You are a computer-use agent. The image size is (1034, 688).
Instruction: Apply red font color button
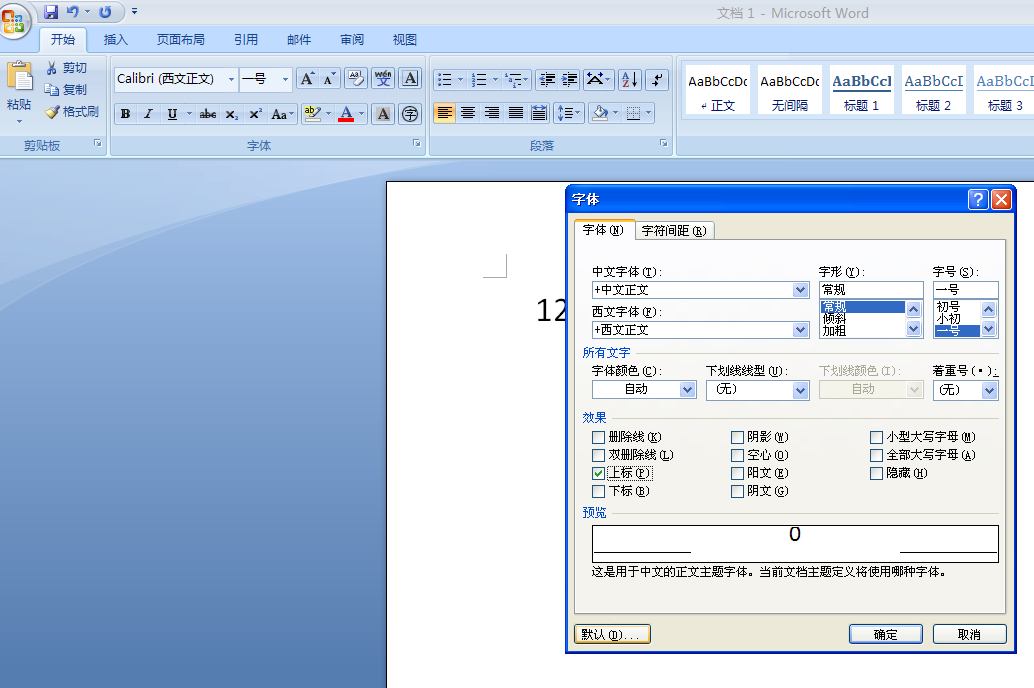pyautogui.click(x=346, y=114)
